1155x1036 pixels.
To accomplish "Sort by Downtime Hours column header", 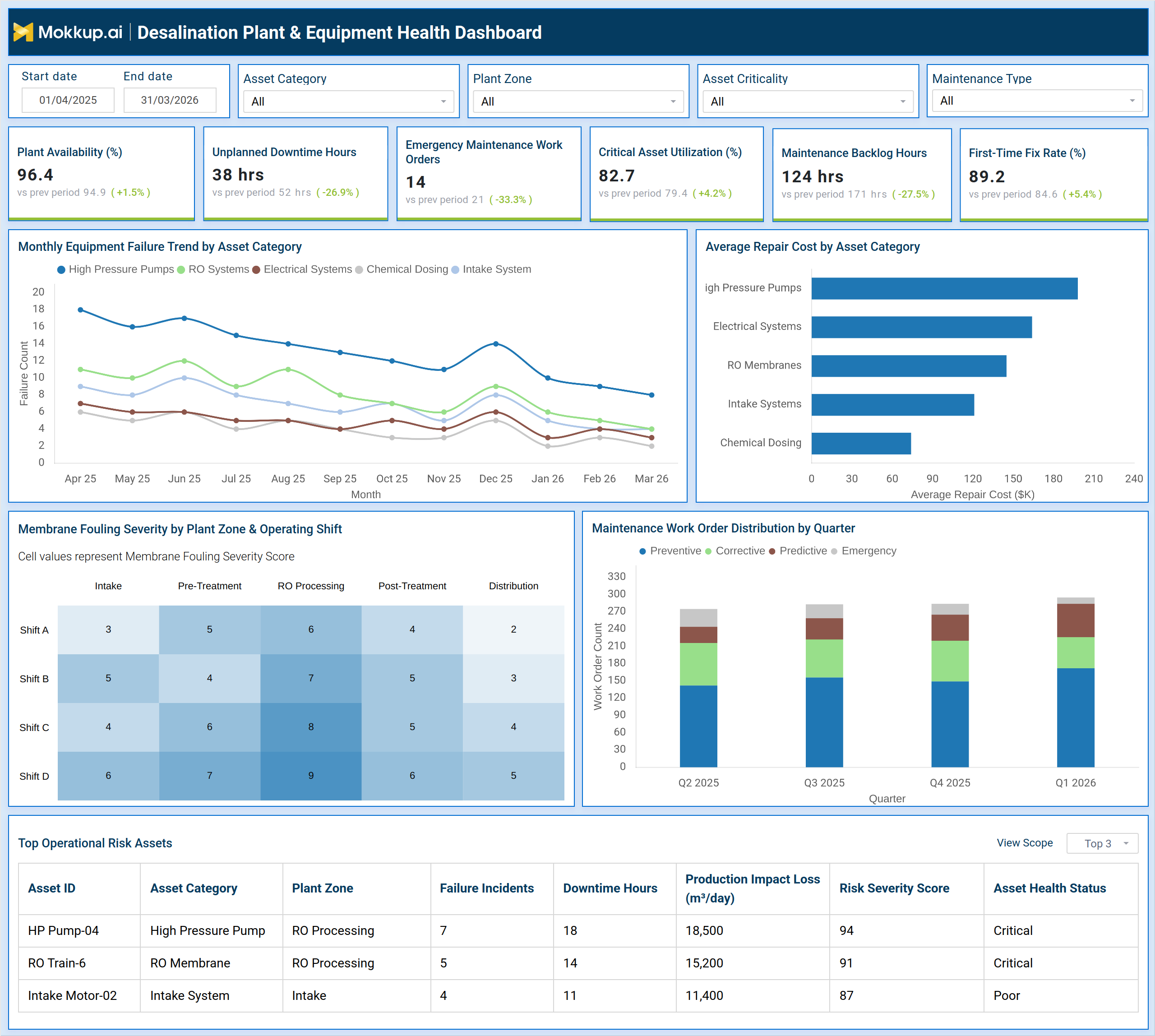I will click(x=615, y=888).
